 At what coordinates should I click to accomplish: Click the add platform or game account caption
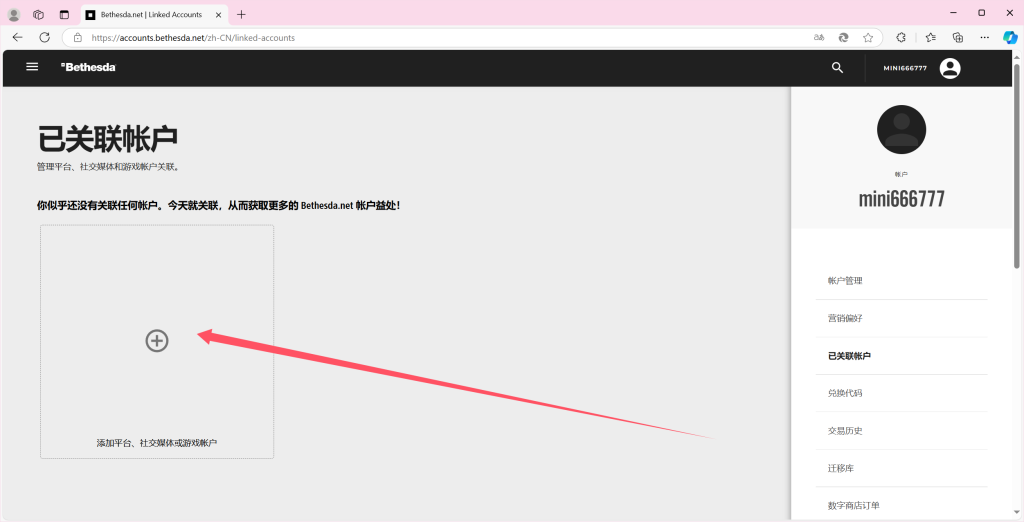(x=157, y=443)
